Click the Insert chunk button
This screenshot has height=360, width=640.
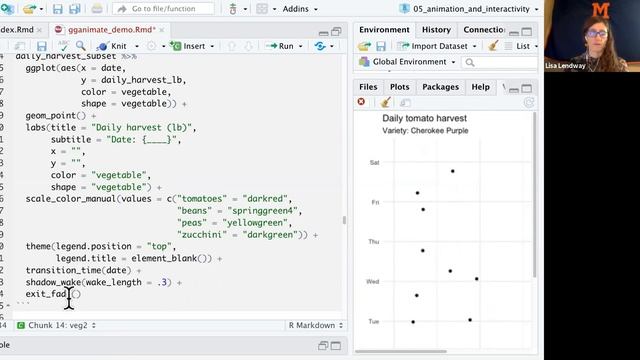pyautogui.click(x=188, y=46)
